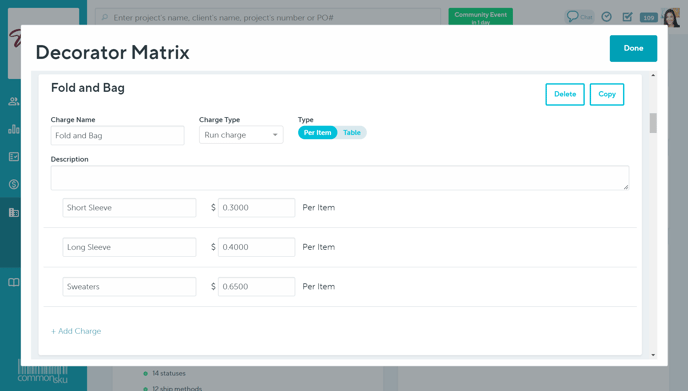Click the Done button
Screen dimensions: 688x391
tap(633, 48)
